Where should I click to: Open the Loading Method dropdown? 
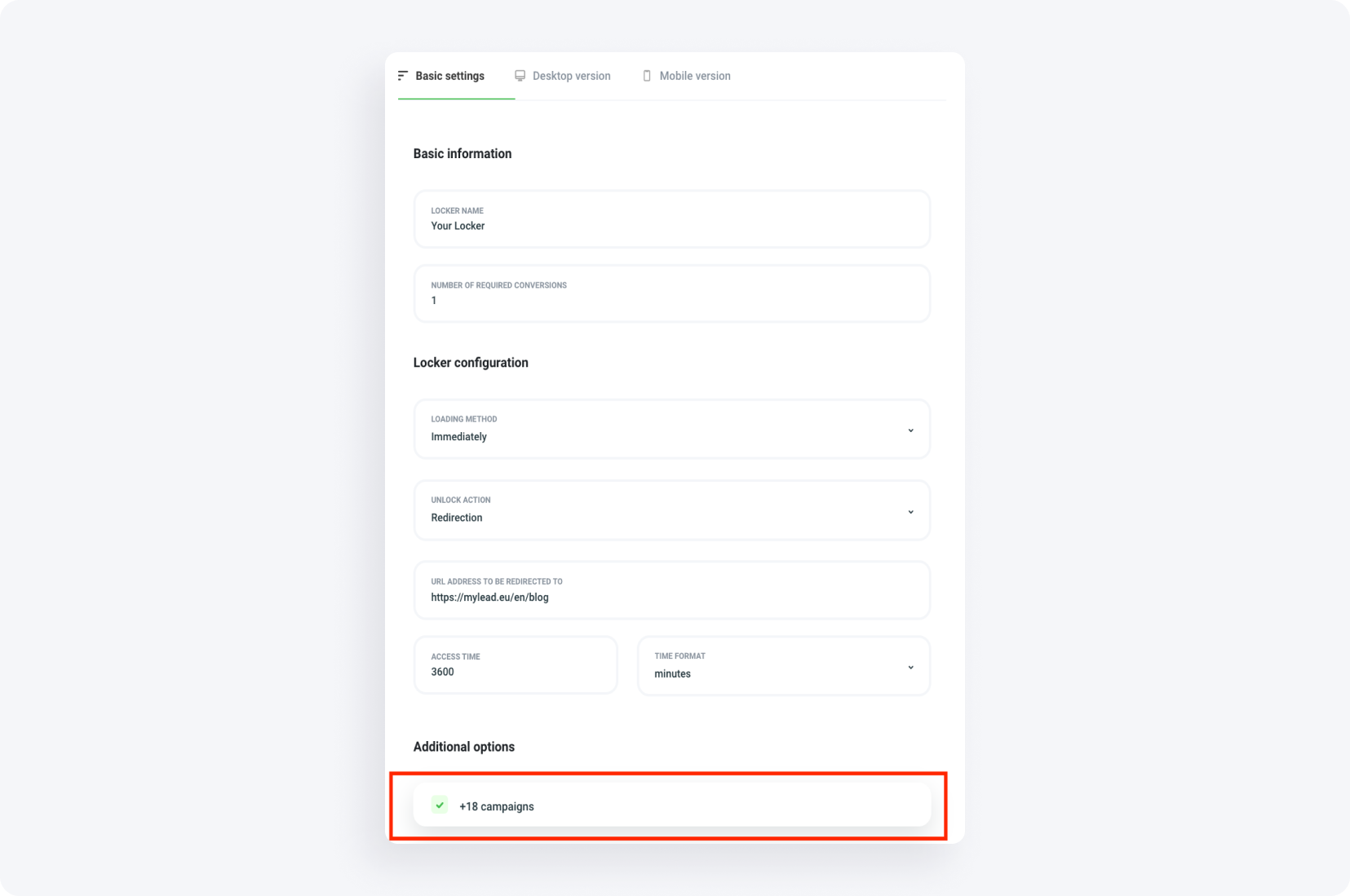pos(671,430)
